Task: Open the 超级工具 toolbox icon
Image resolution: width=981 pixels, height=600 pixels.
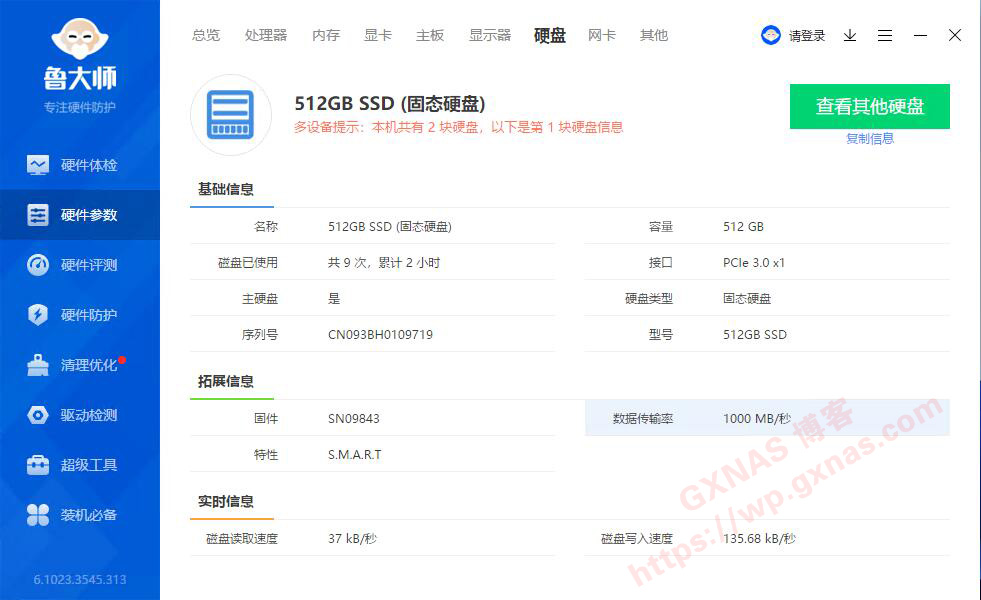Action: pos(38,465)
